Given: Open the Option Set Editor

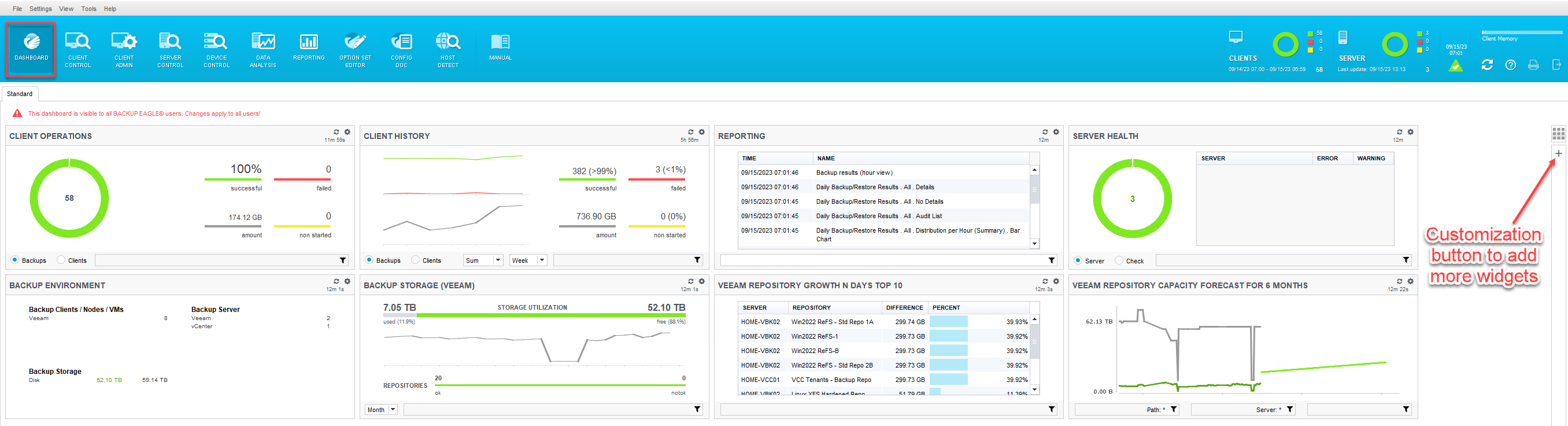Looking at the screenshot, I should 355,49.
